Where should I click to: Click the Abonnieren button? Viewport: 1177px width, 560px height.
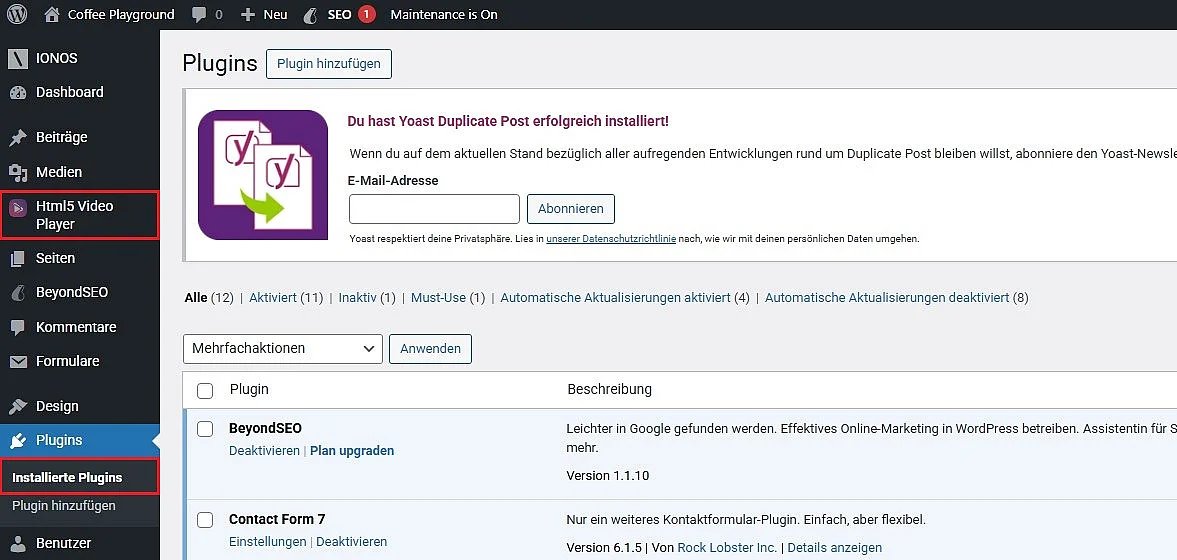pyautogui.click(x=570, y=209)
